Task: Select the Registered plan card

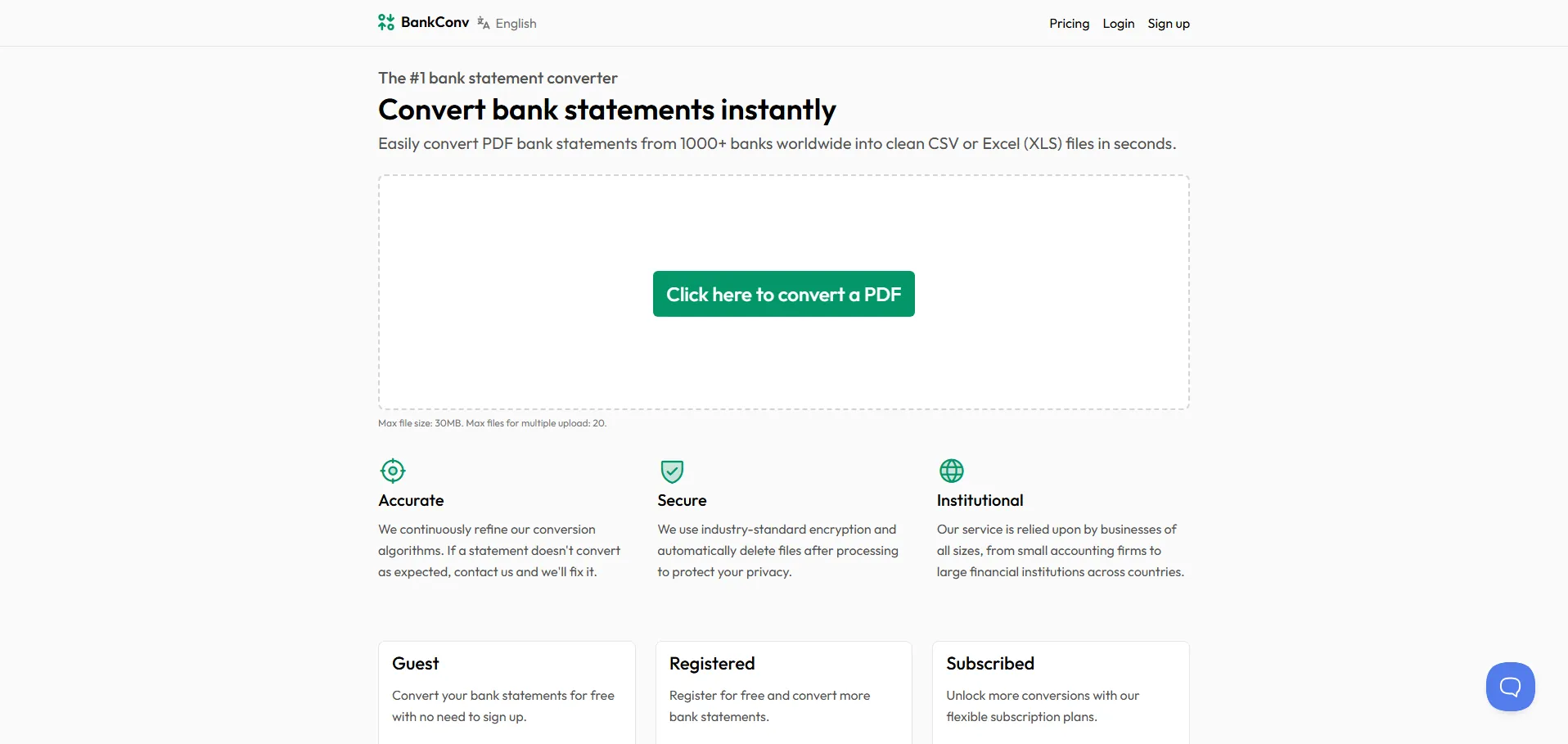Action: click(x=783, y=692)
